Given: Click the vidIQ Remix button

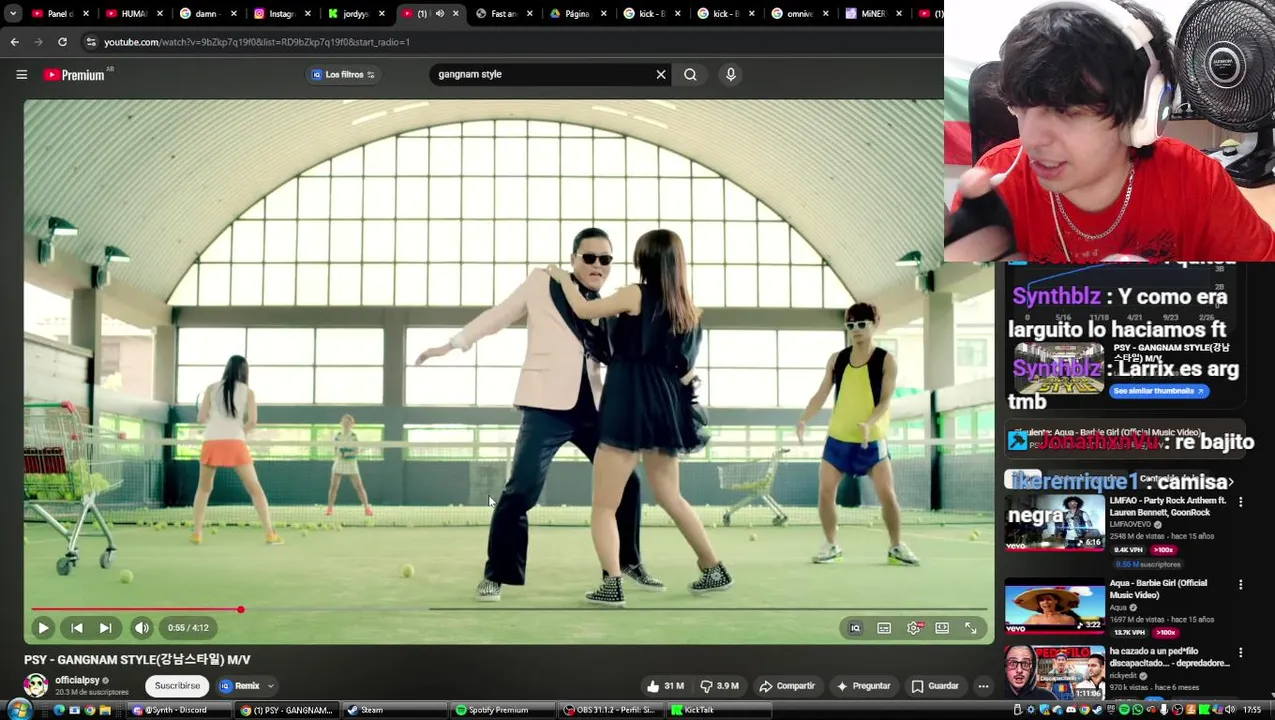Looking at the screenshot, I should point(240,686).
